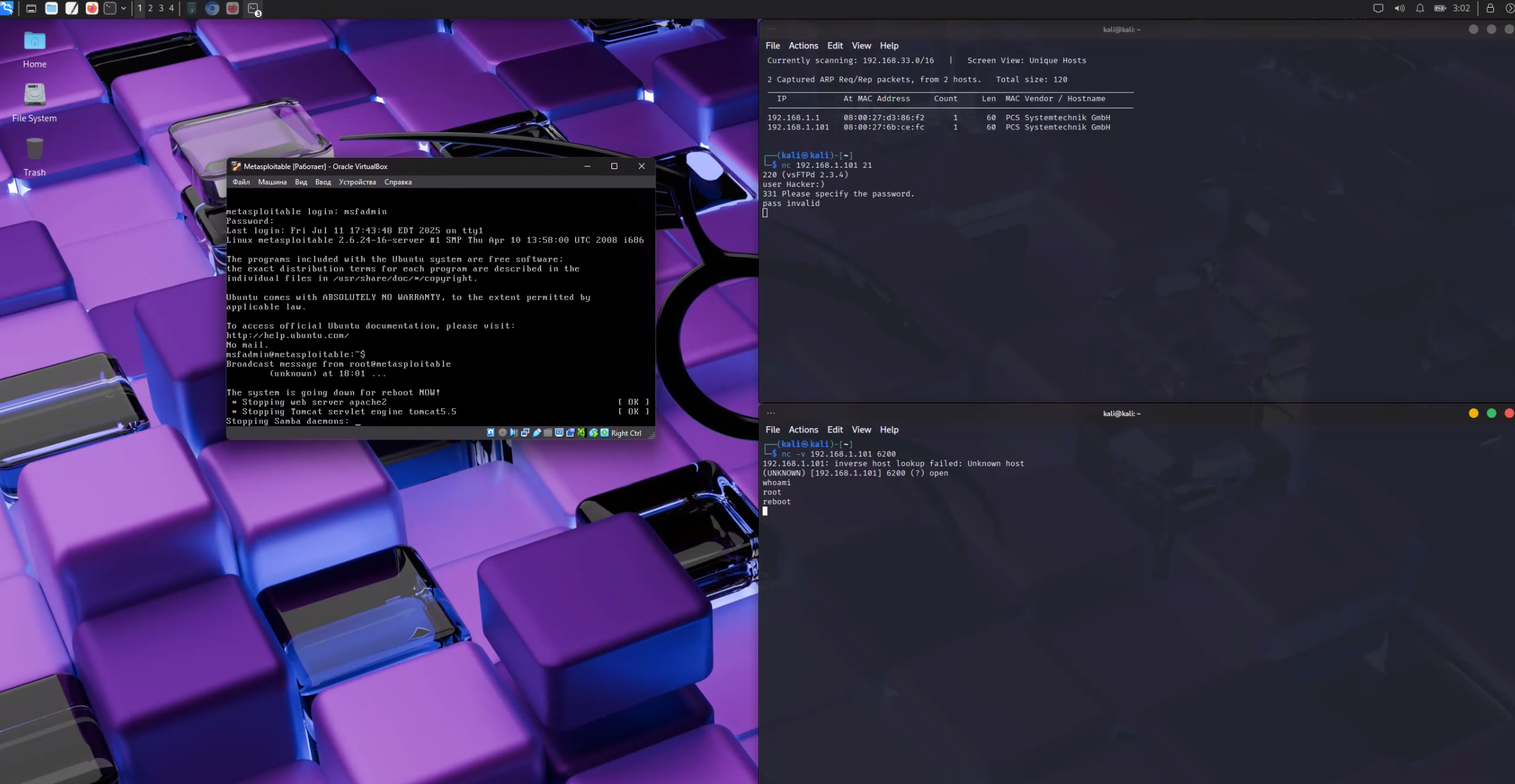The height and width of the screenshot is (784, 1515).
Task: Close the Metasploitable VirtualBox window
Action: [641, 166]
